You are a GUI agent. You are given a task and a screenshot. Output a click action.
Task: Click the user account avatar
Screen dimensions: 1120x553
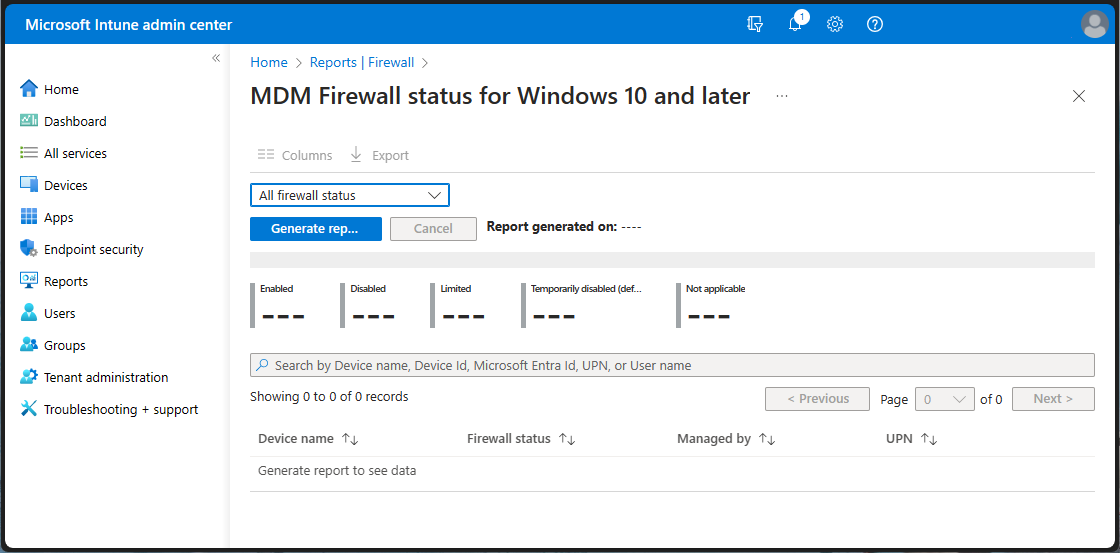(x=1095, y=24)
